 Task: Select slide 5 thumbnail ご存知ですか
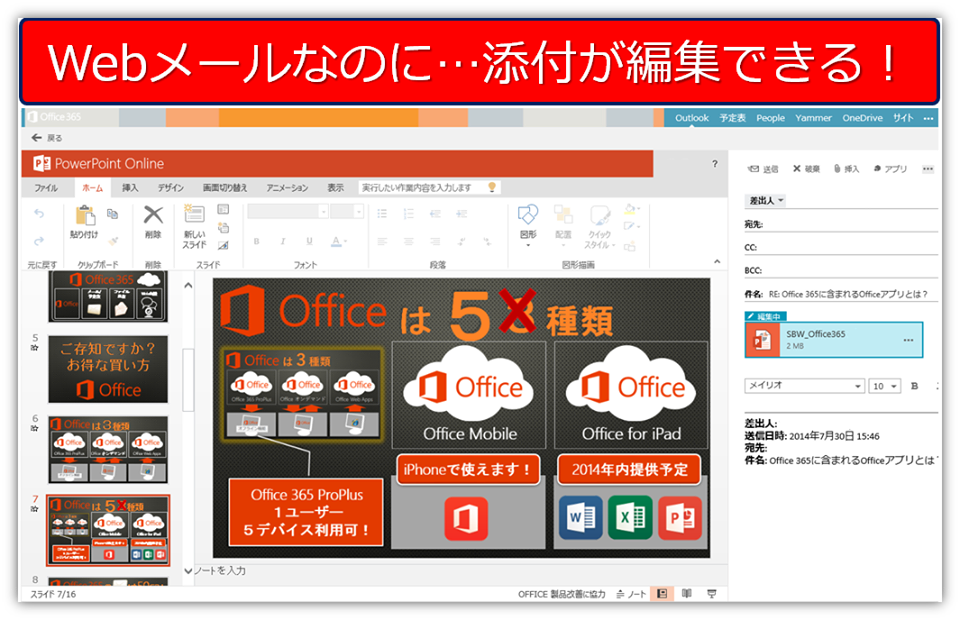108,368
